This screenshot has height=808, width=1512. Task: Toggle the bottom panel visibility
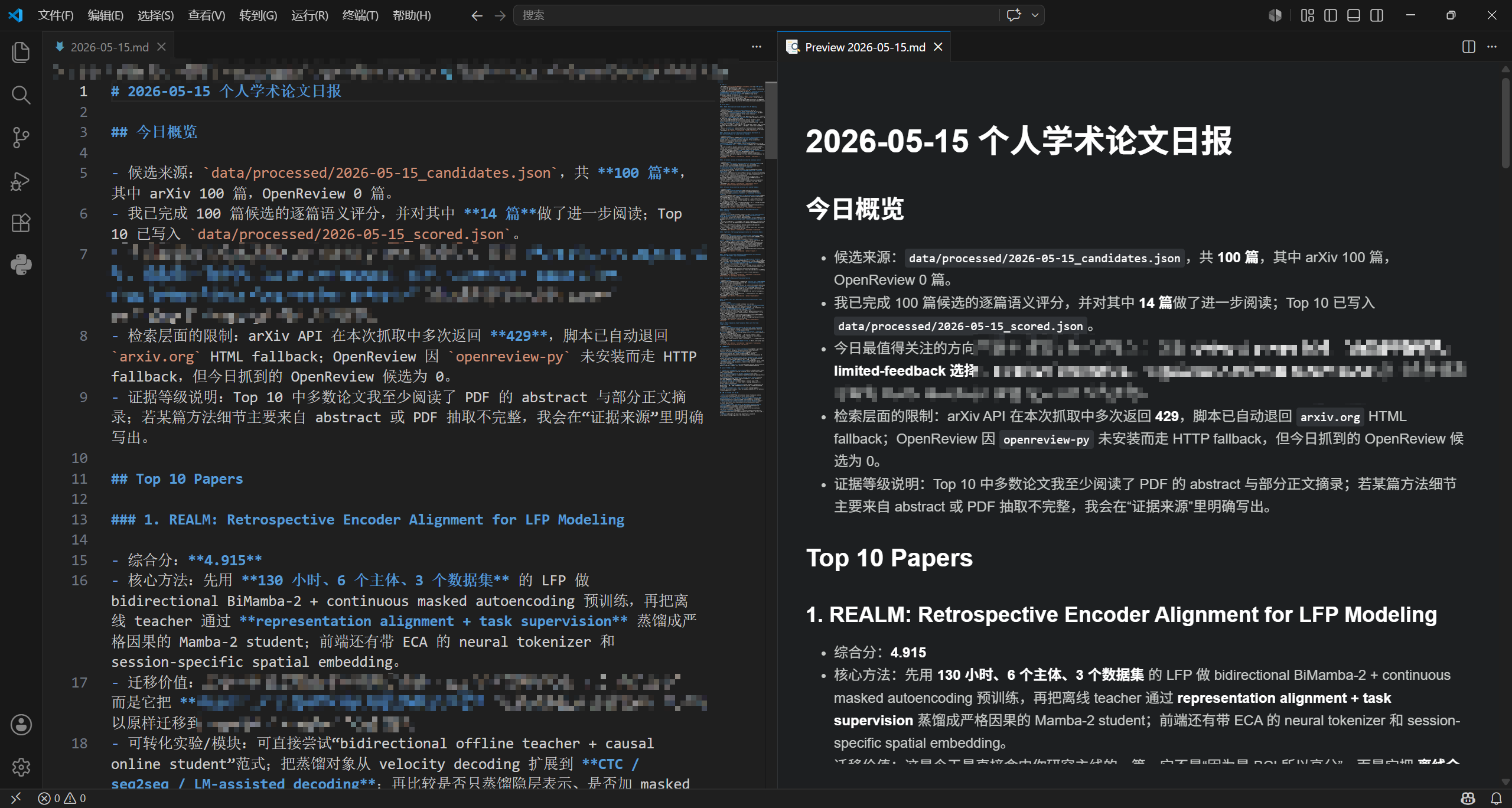(1354, 15)
